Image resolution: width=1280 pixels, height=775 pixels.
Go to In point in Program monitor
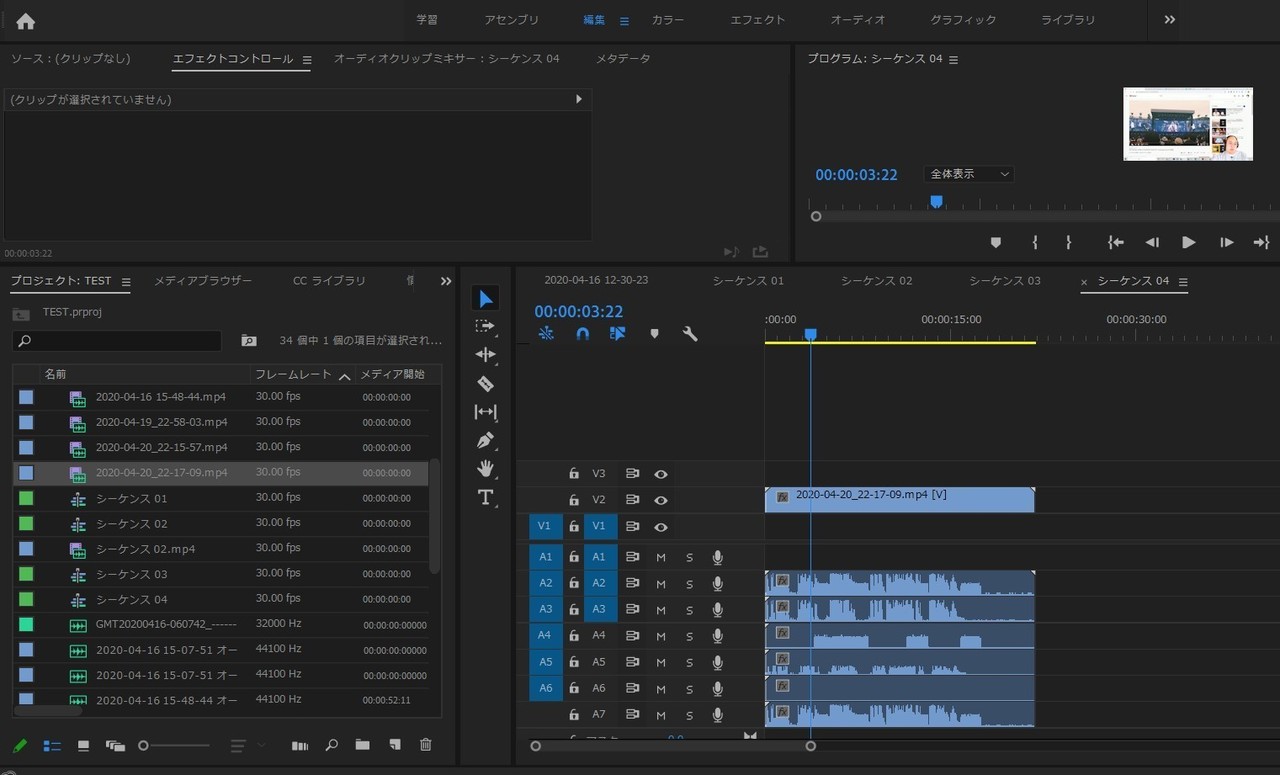point(1116,242)
